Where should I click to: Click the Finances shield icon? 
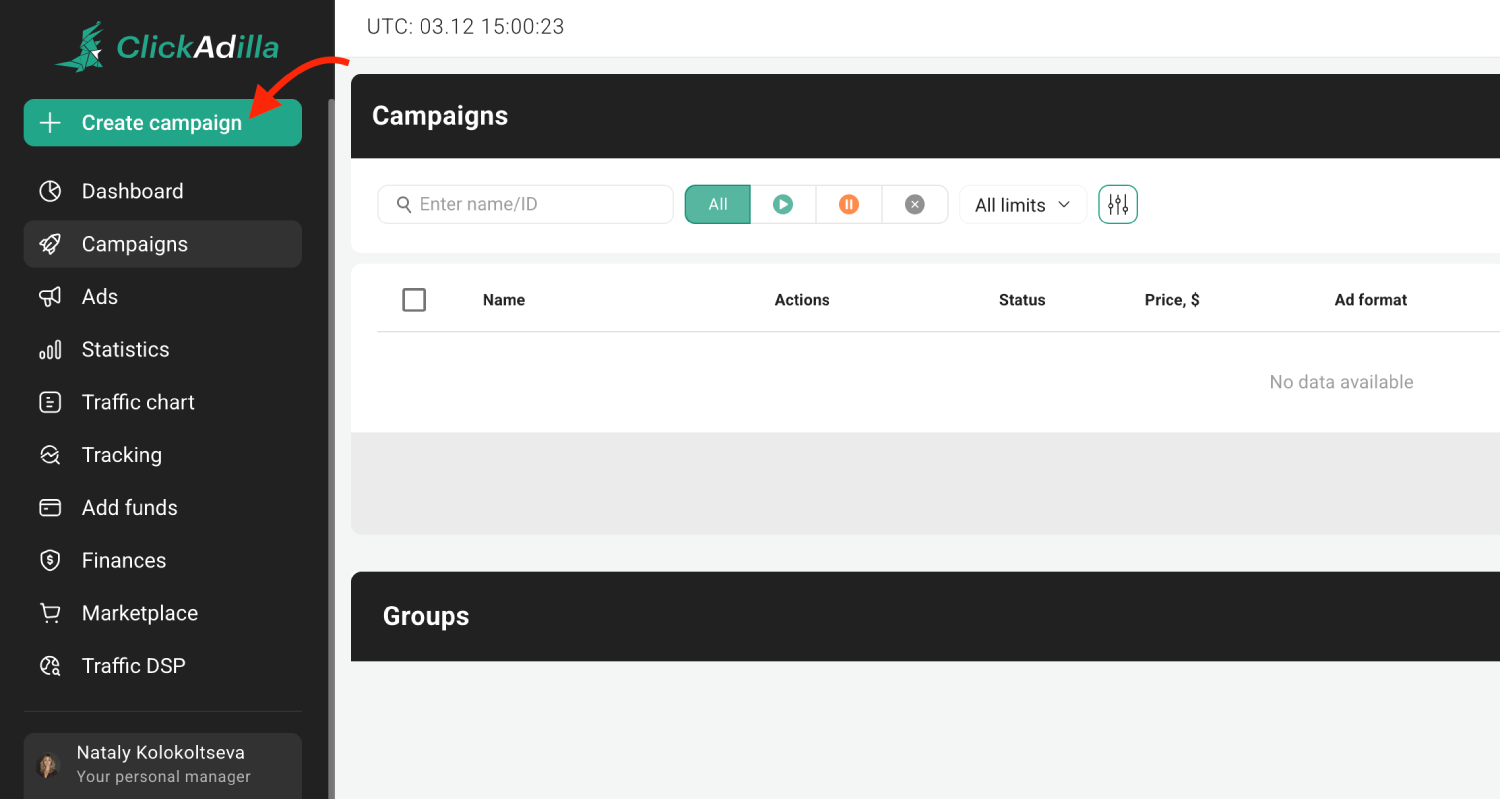click(x=50, y=561)
